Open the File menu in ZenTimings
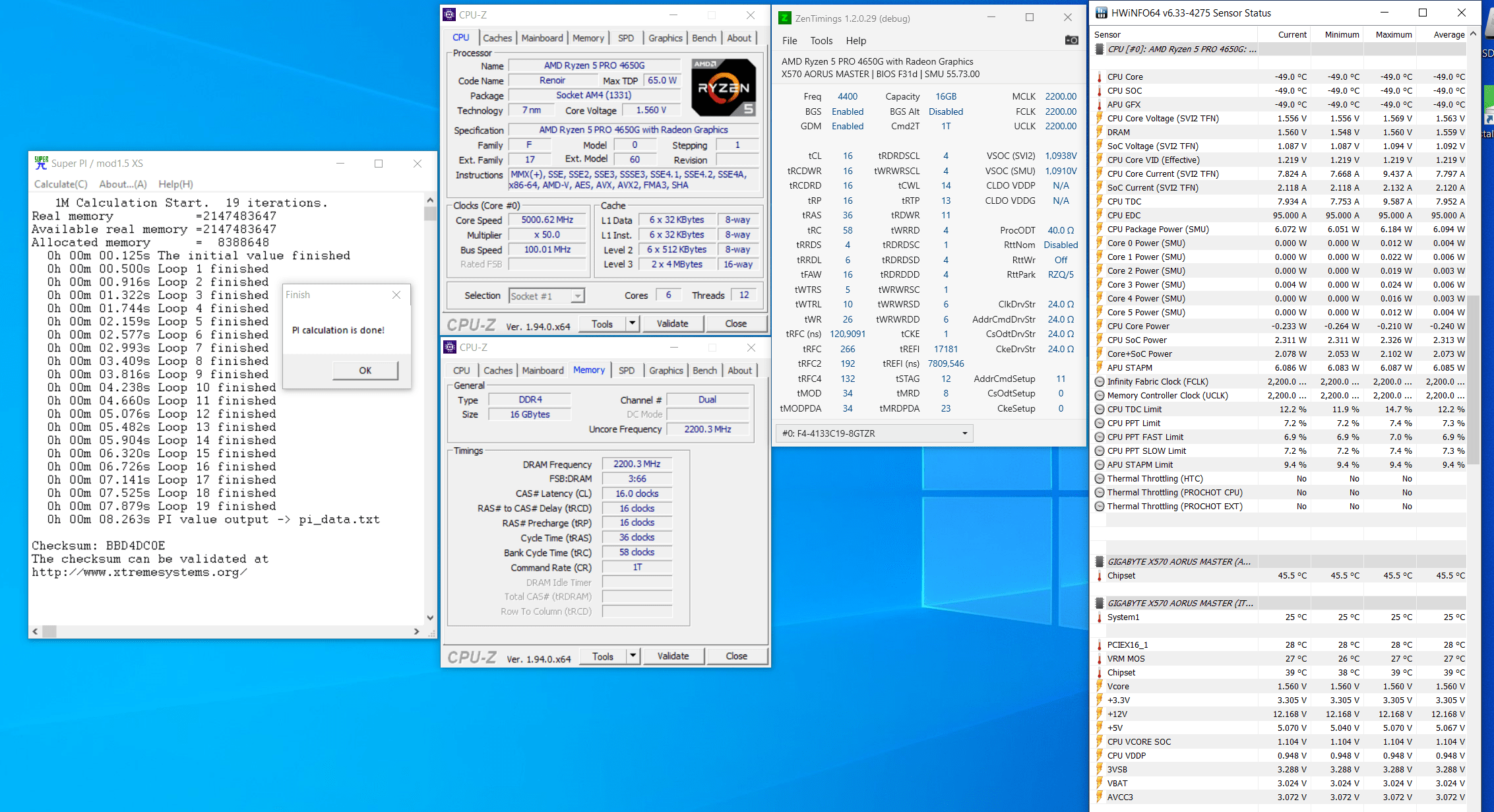Screen dimensions: 1494x812 [x=790, y=41]
